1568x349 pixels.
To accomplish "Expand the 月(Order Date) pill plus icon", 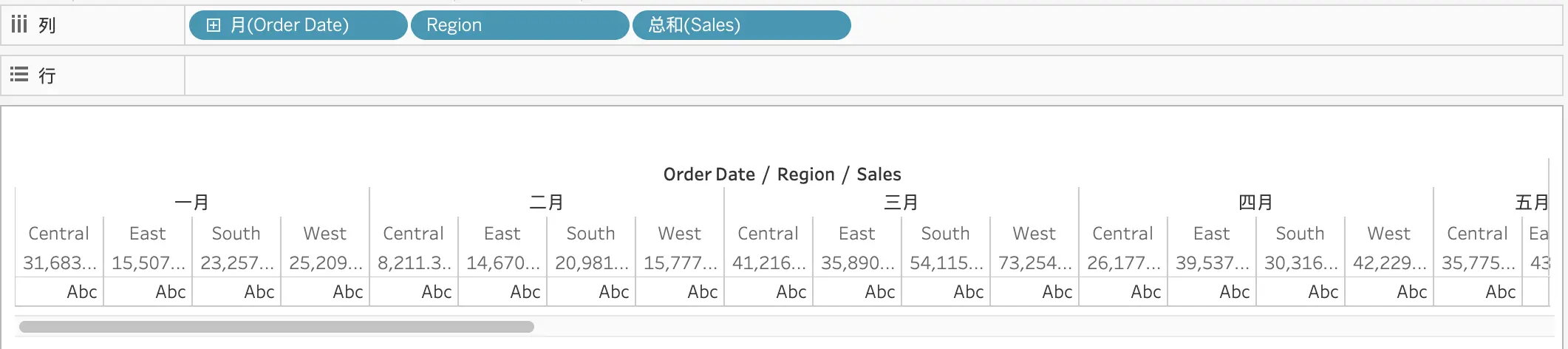I will [214, 25].
